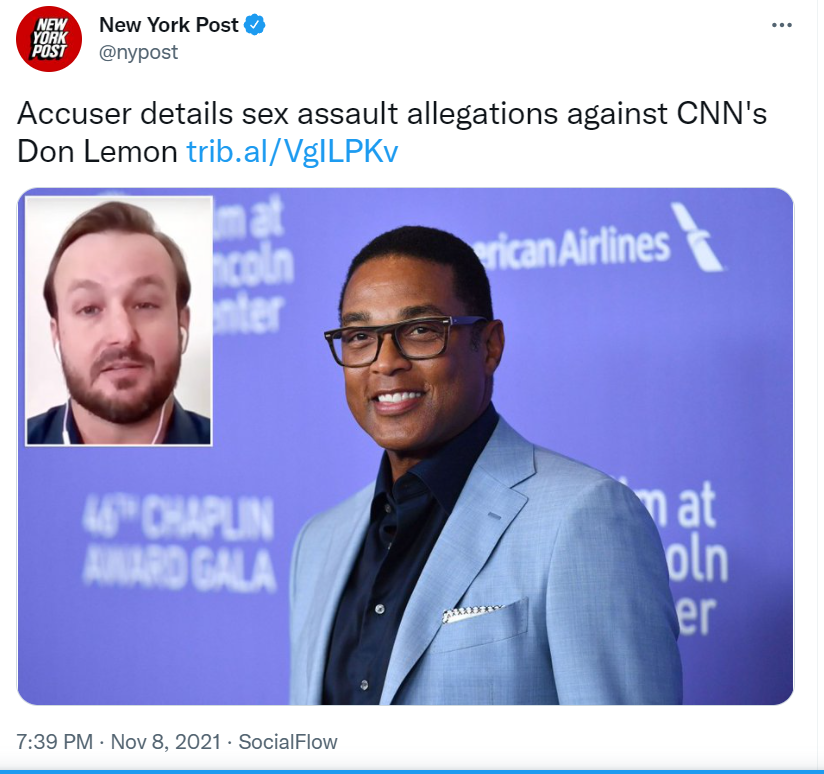Click the words Don Lemon in tweet
Image resolution: width=824 pixels, height=774 pixels.
click(x=98, y=152)
